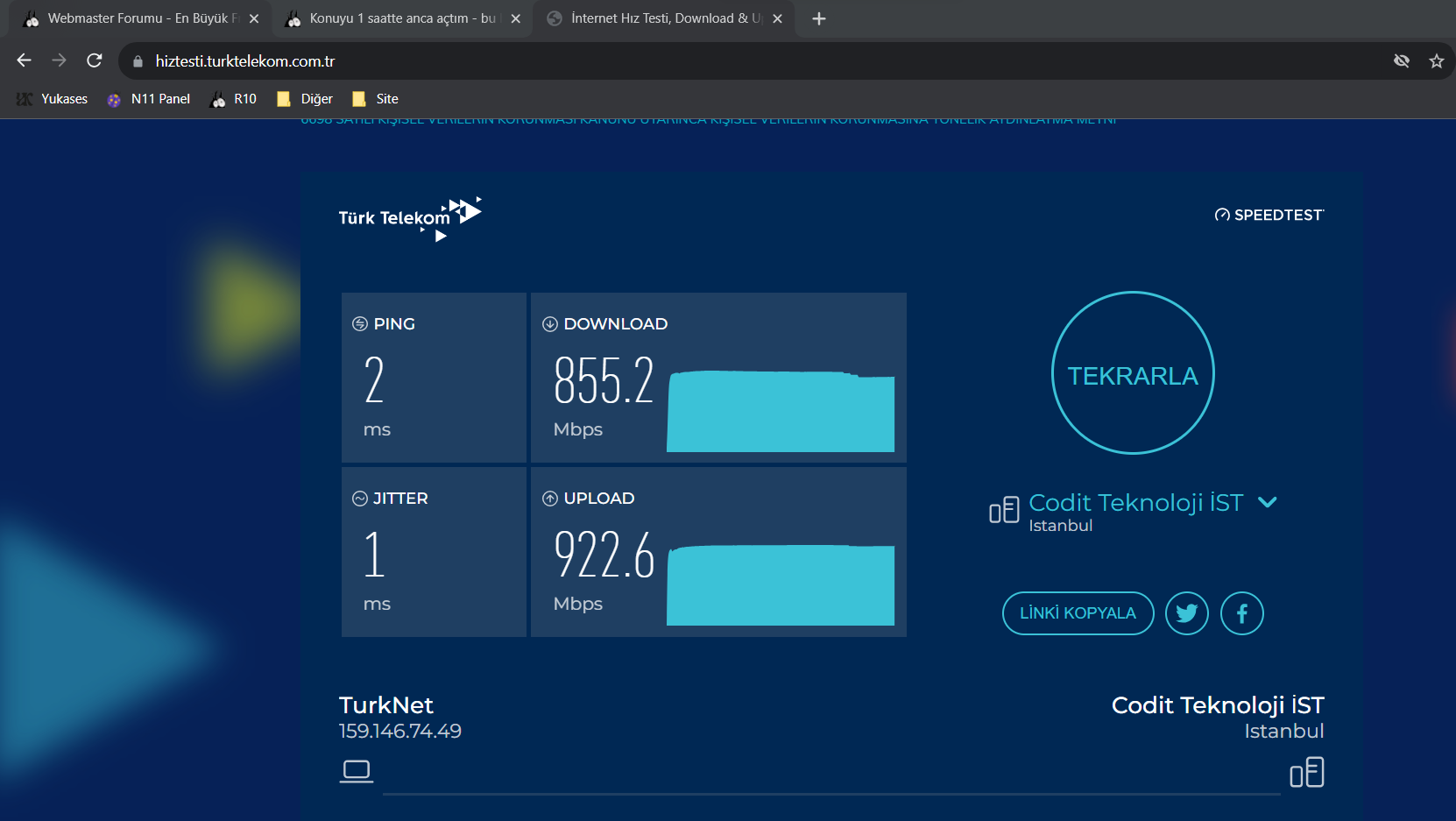Close the Konuyu 1 saatte tab
Viewport: 1456px width, 821px height.
pyautogui.click(x=515, y=18)
